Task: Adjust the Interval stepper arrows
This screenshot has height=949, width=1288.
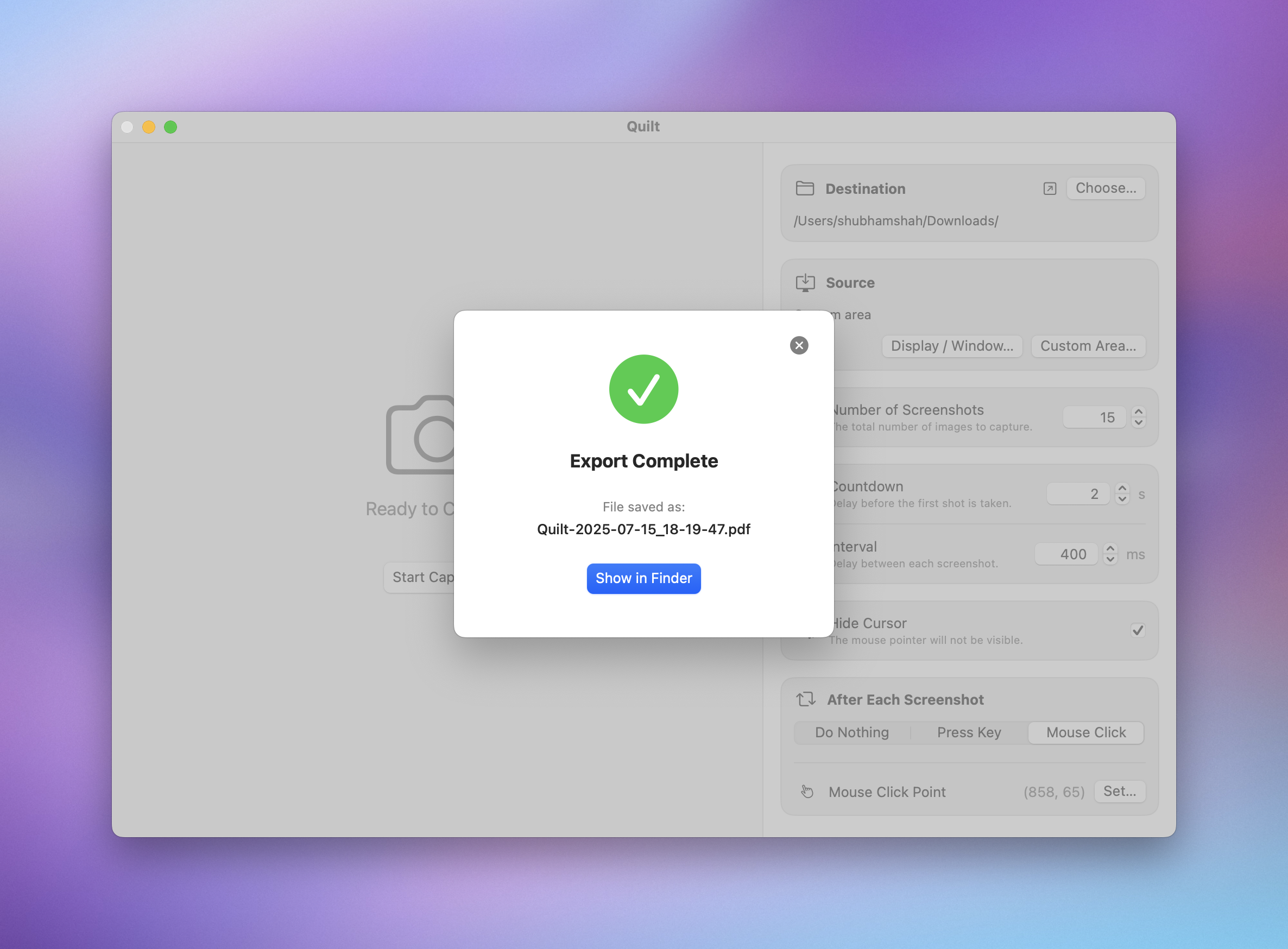Action: 1110,554
